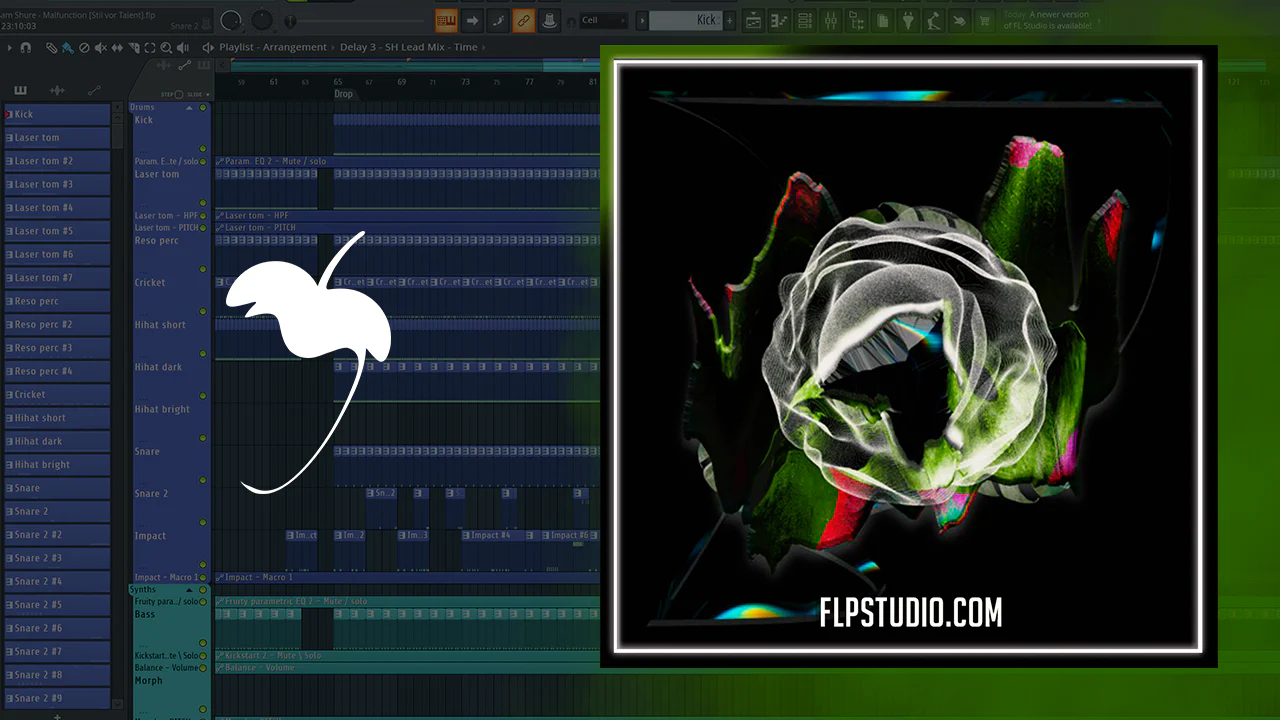Open the plugin plug icon
This screenshot has height=720, width=1280.
(908, 20)
